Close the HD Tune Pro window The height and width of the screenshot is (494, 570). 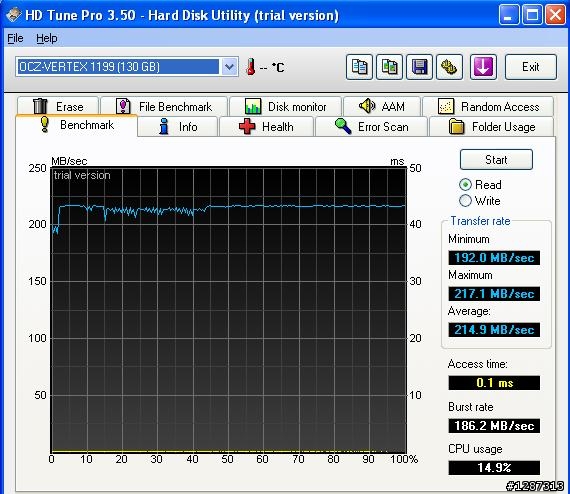pos(555,15)
